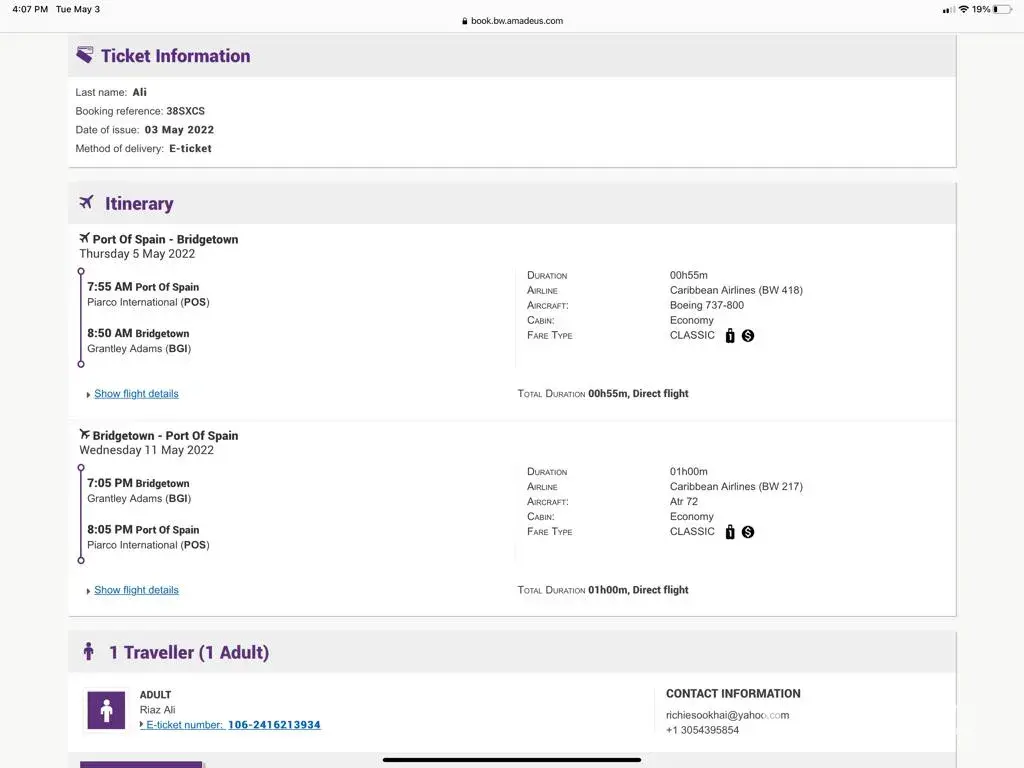Click the purple adult traveller avatar icon

(106, 710)
